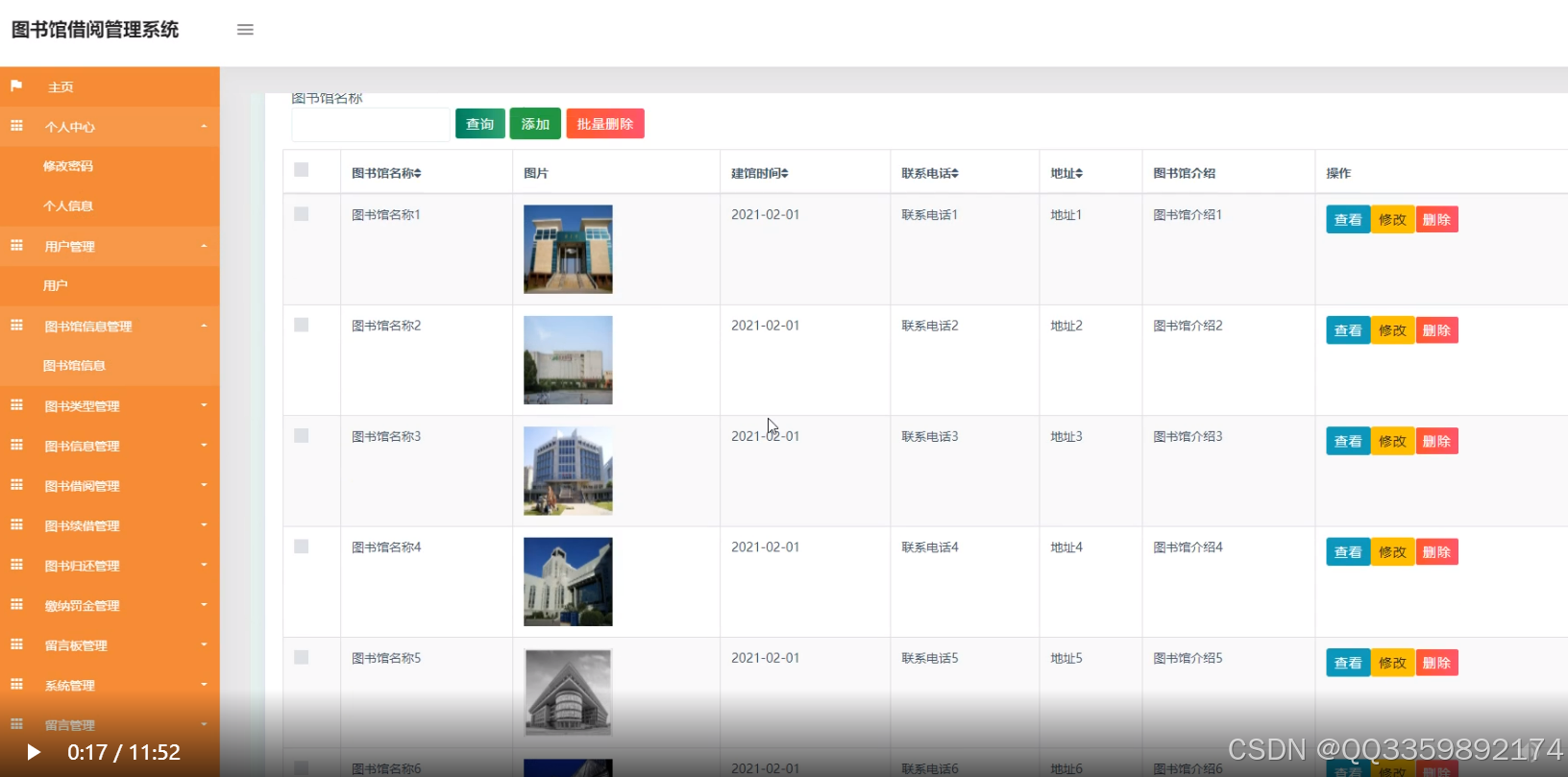Sort by 联系电话 column arrow
1568x777 pixels.
[955, 174]
